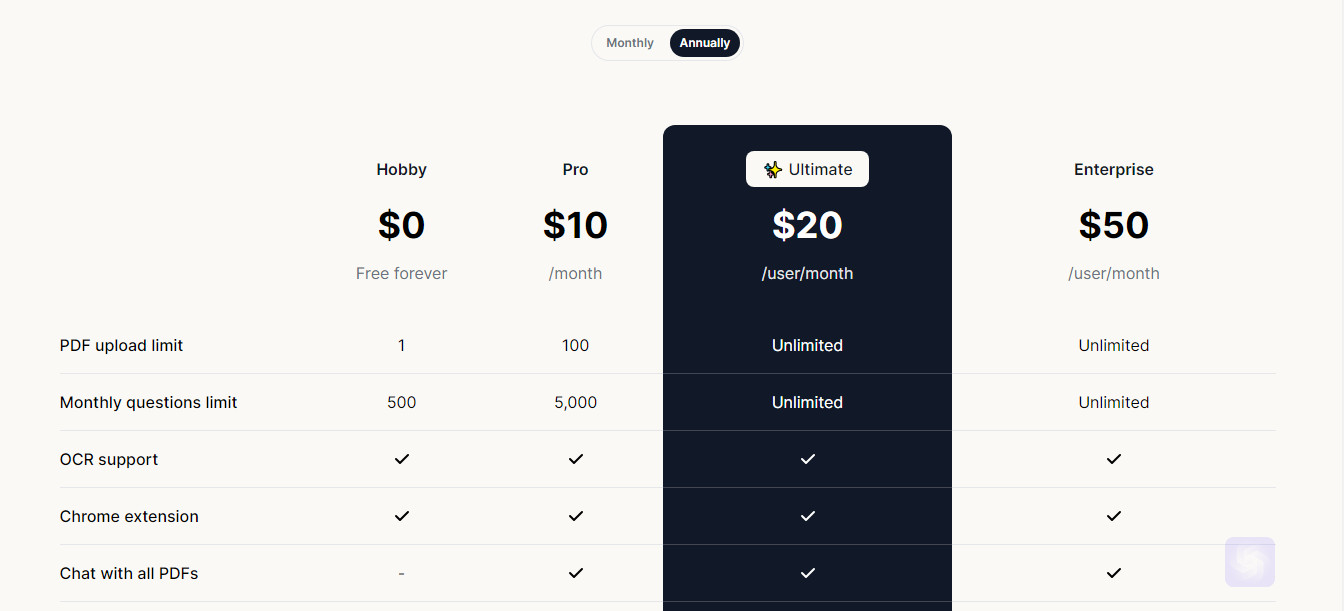This screenshot has height=611, width=1344.
Task: Open the floating chat widget icon
Action: coord(1250,562)
